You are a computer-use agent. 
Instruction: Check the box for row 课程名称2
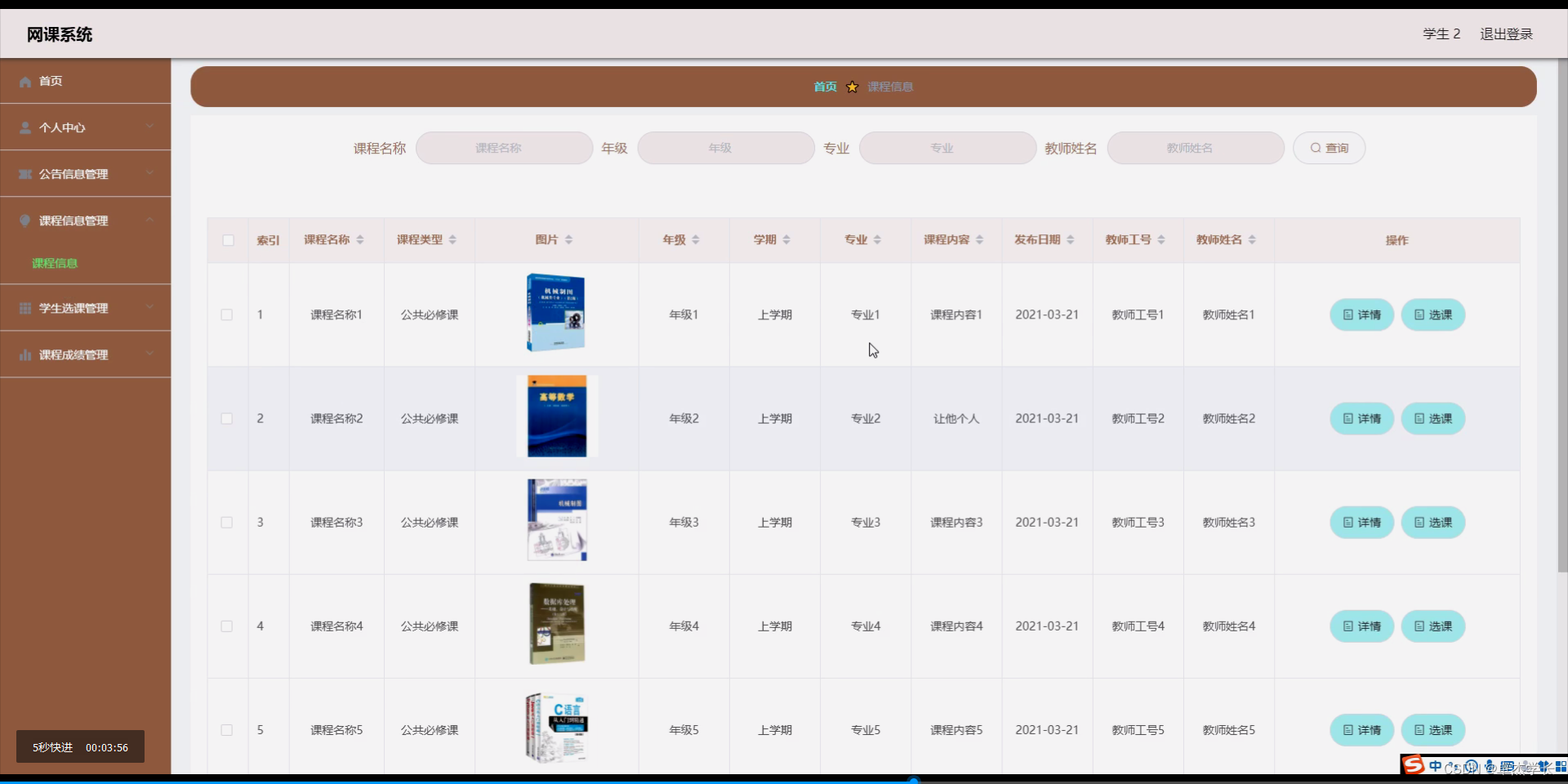227,419
